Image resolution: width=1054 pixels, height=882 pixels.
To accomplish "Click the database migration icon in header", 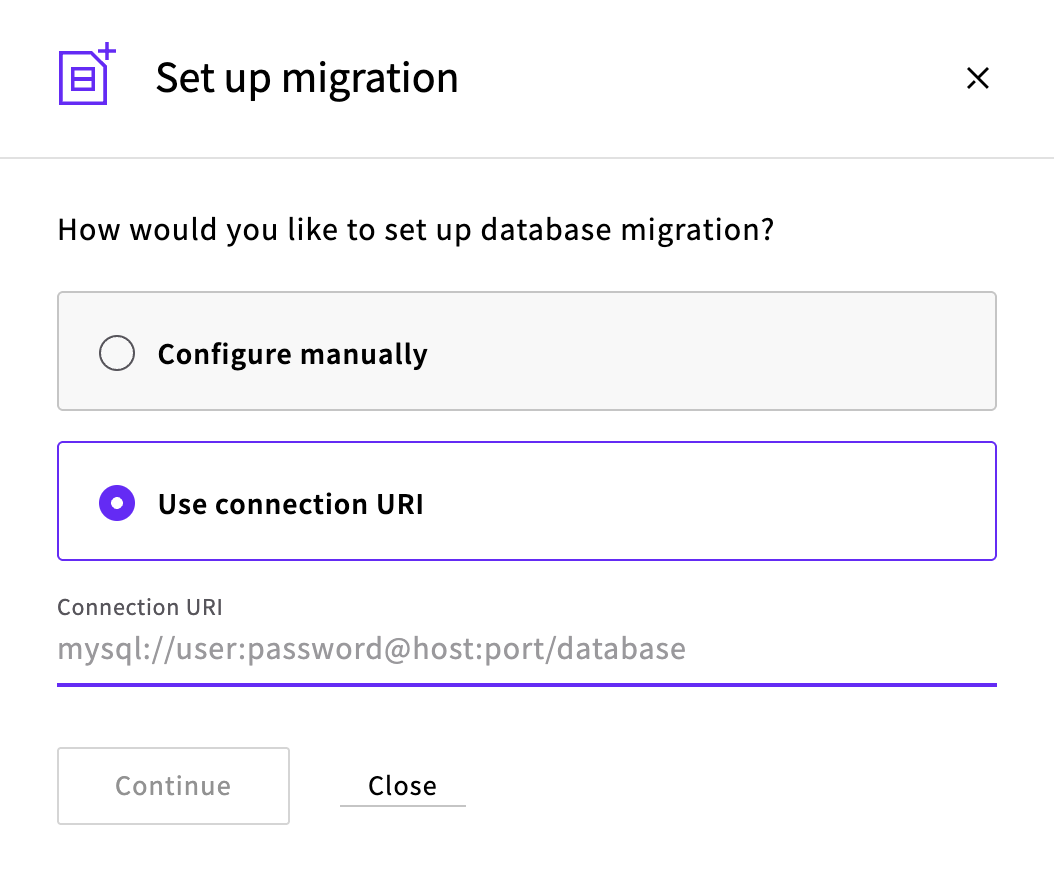I will (84, 77).
